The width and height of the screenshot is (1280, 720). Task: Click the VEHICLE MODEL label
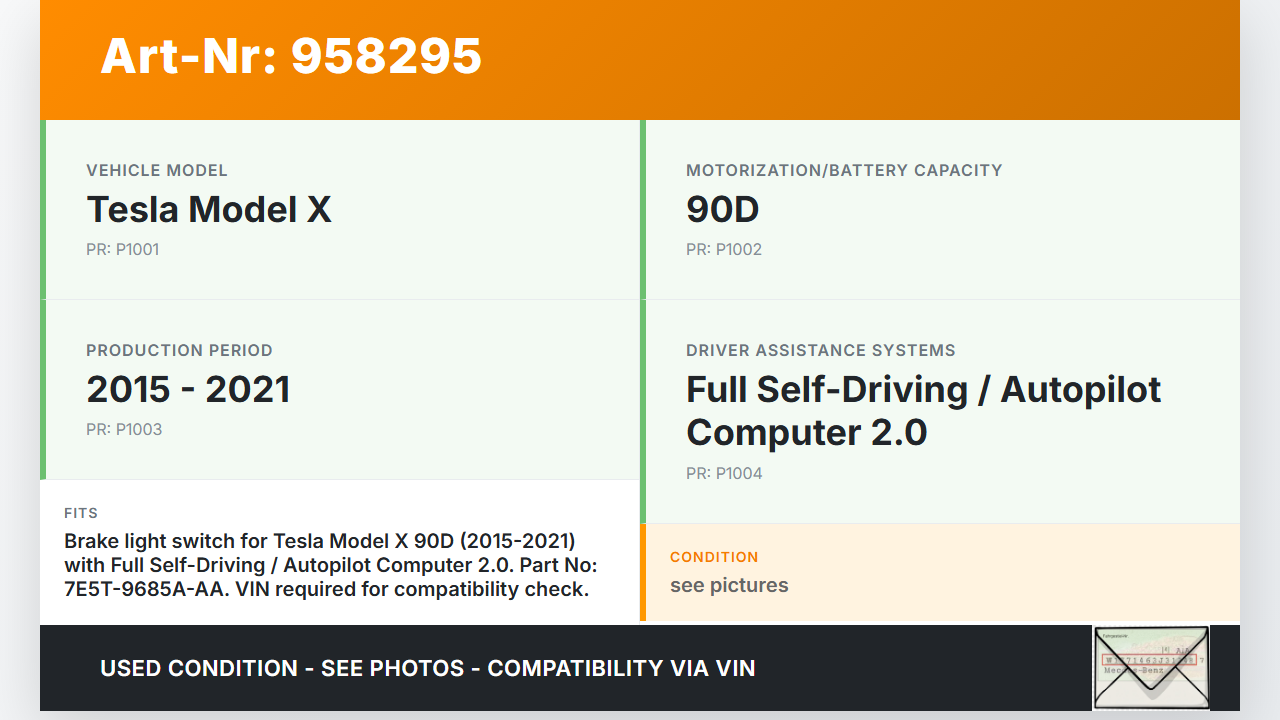pos(157,171)
